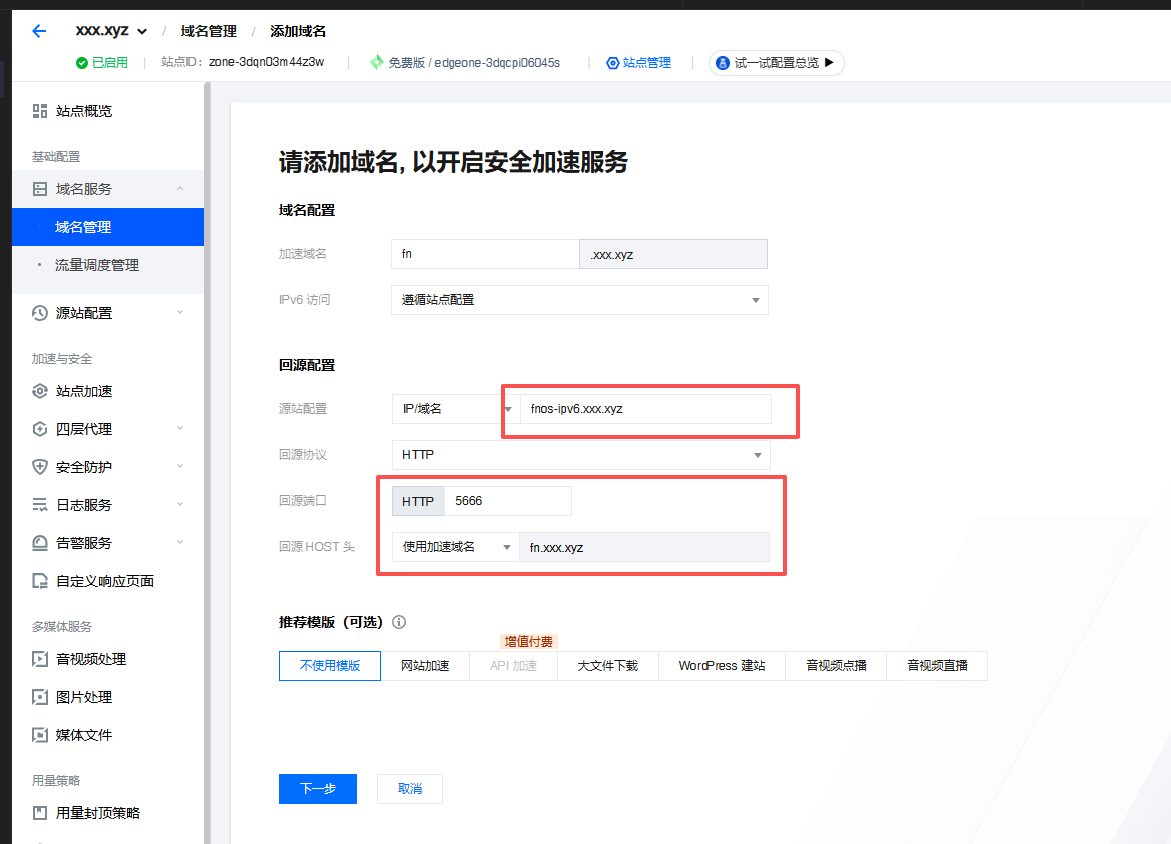The height and width of the screenshot is (844, 1171).
Task: Select the 音视频直播 template option
Action: coord(937,665)
